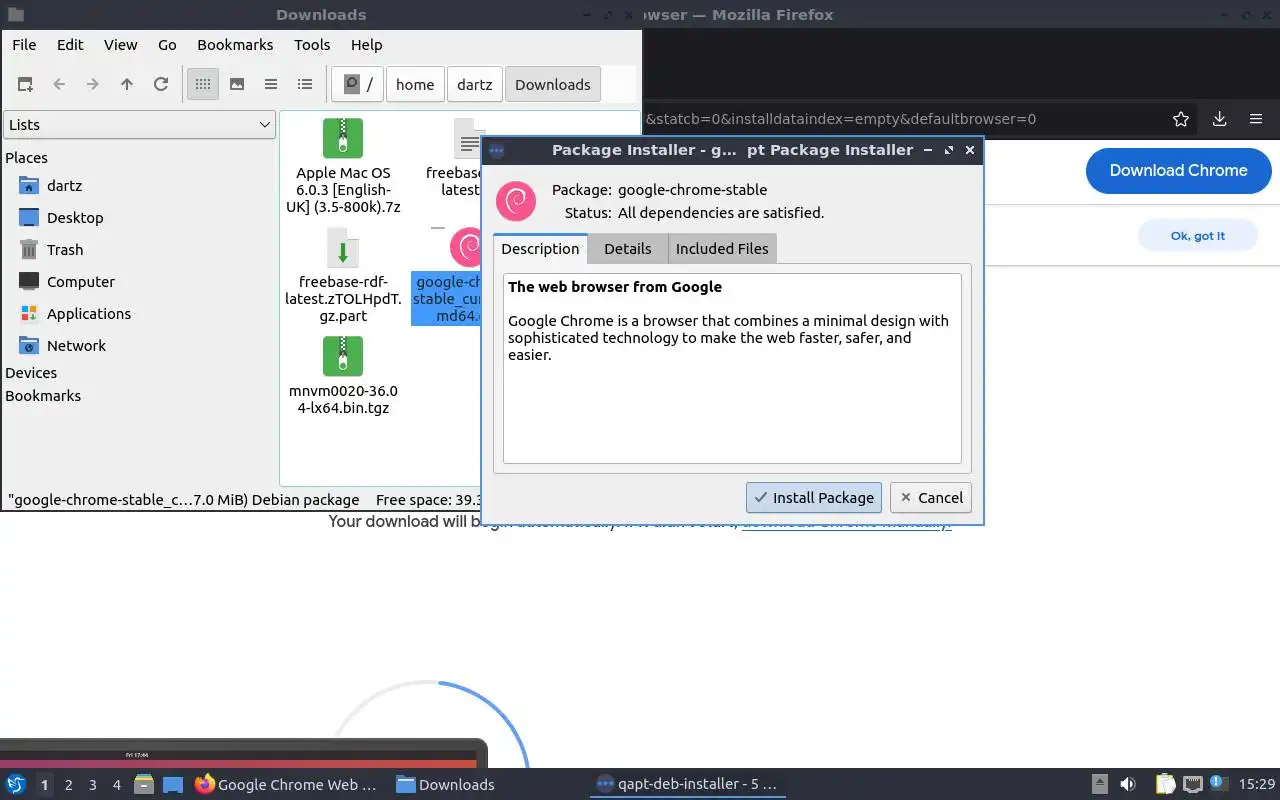Select dartz home in Places
This screenshot has width=1280, height=800.
tap(64, 186)
